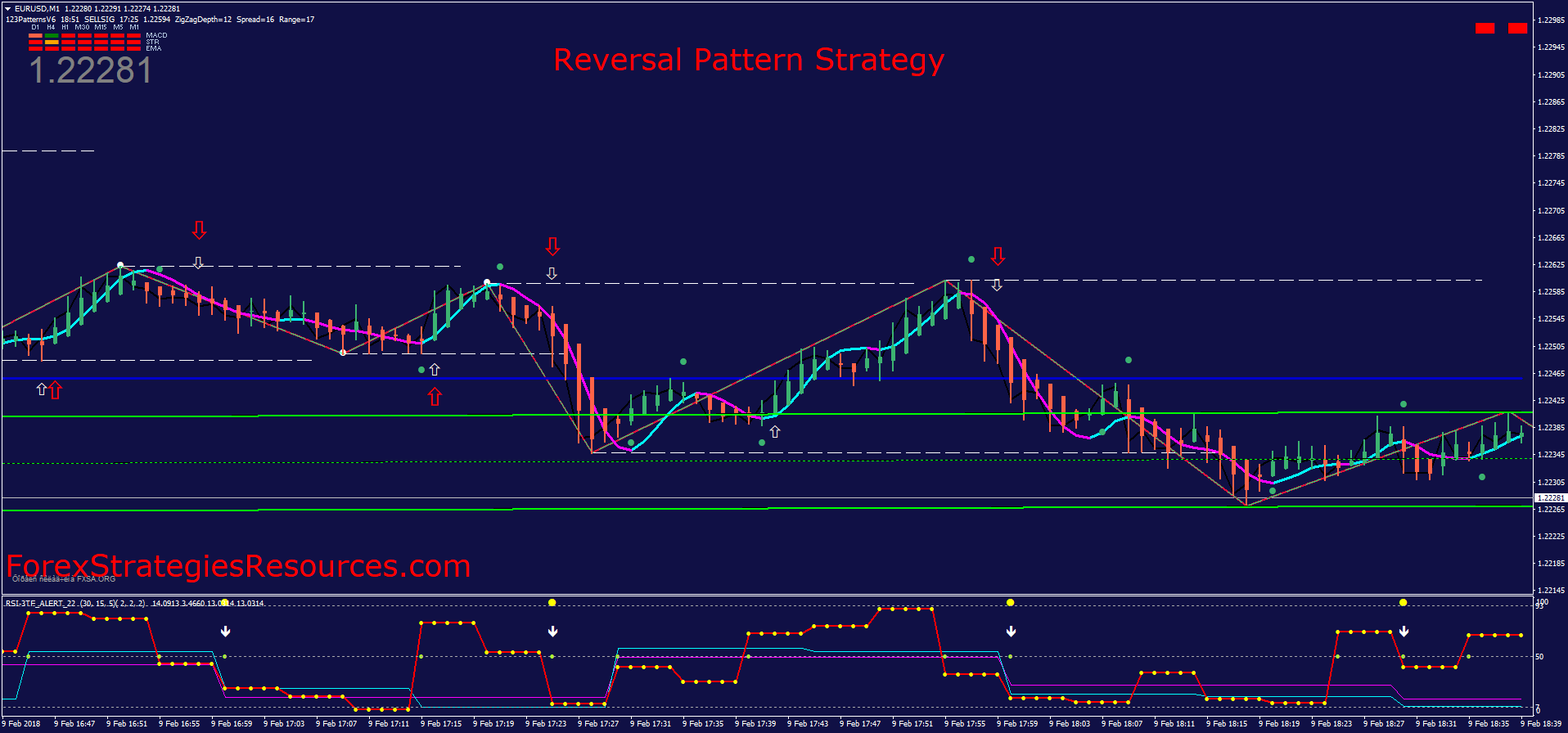Select the white up arrow near 16:45
1568x733 pixels.
click(42, 389)
